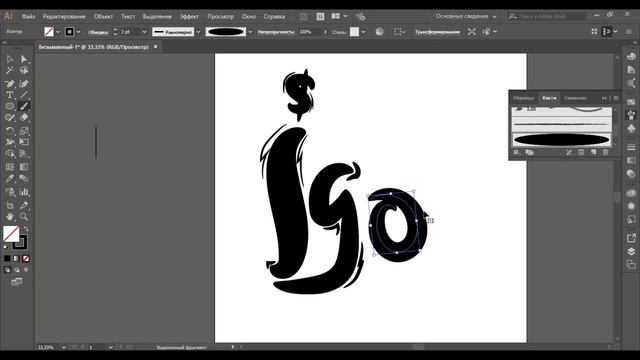Open the Окно menu

click(249, 16)
